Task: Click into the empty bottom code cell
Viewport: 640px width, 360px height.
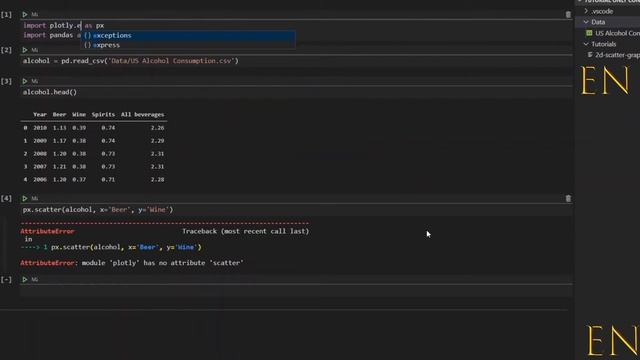Action: [x=296, y=291]
